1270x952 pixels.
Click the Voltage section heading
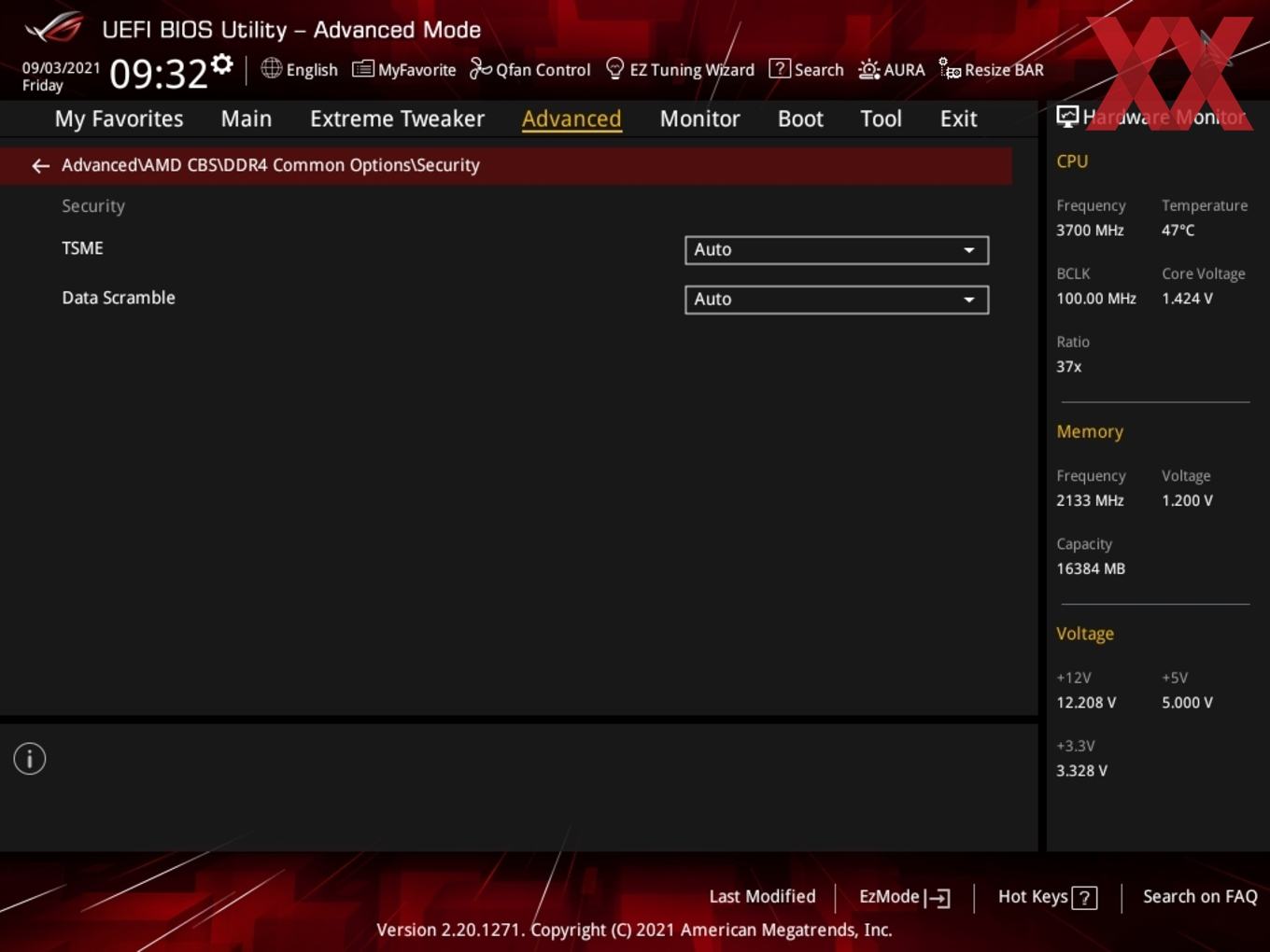pyautogui.click(x=1085, y=634)
